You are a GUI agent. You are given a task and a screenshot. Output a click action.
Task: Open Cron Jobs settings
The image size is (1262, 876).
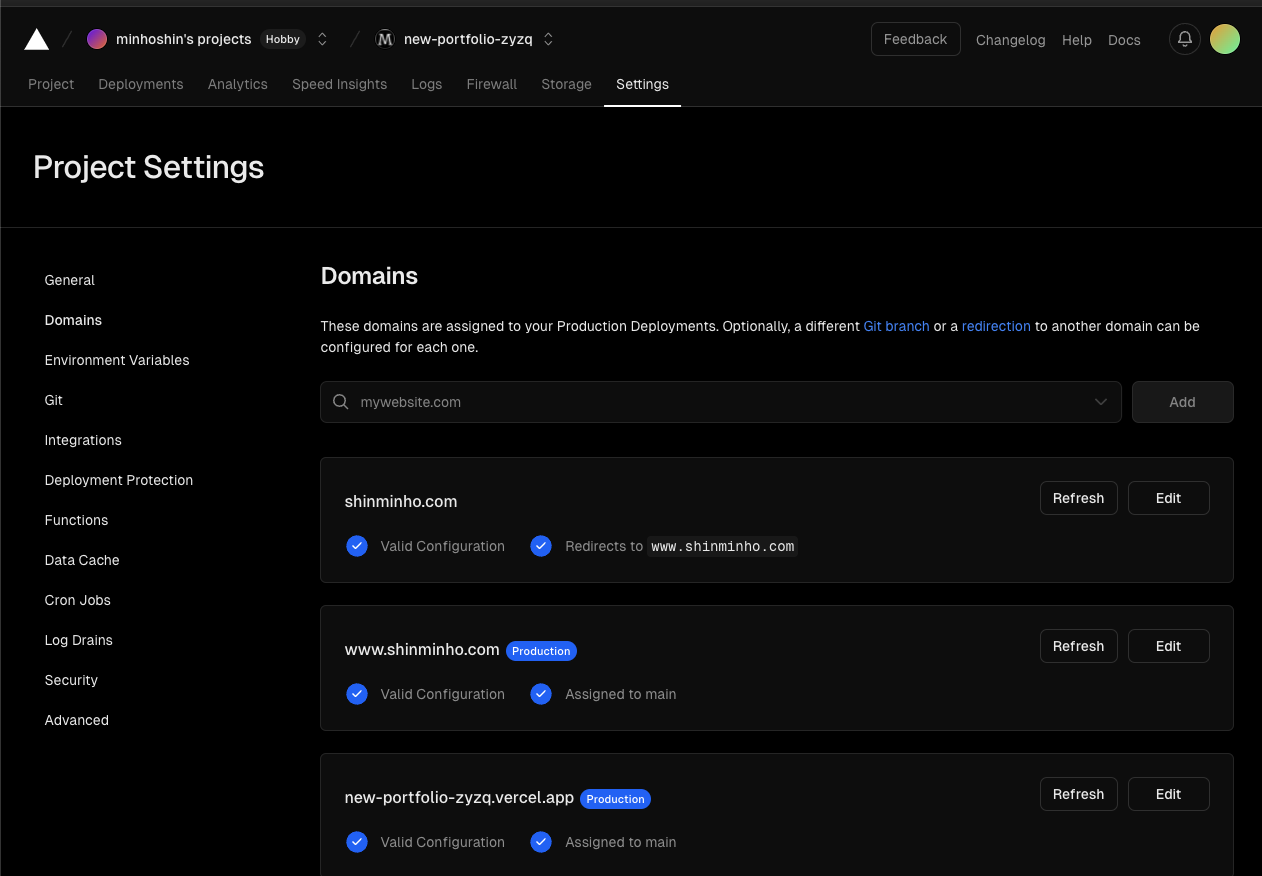tap(78, 600)
